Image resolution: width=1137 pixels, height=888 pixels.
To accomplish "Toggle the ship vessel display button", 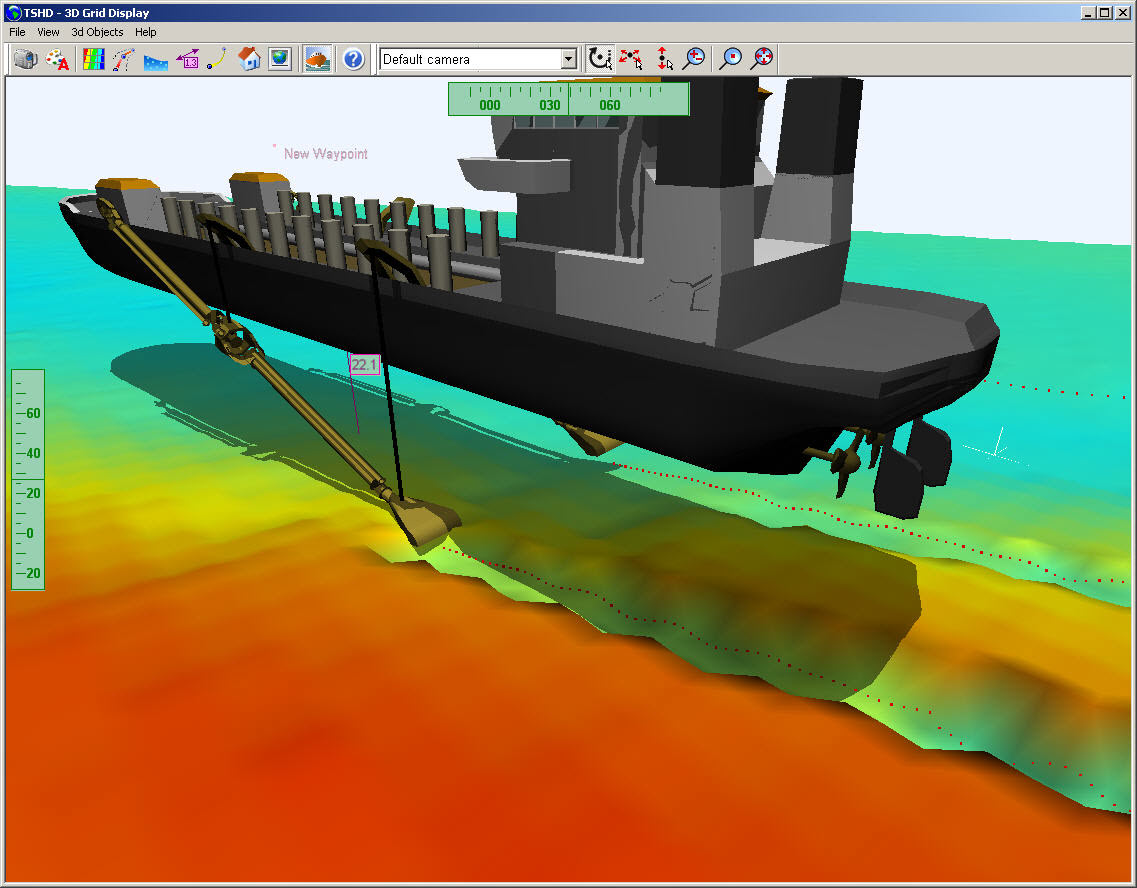I will pos(318,59).
